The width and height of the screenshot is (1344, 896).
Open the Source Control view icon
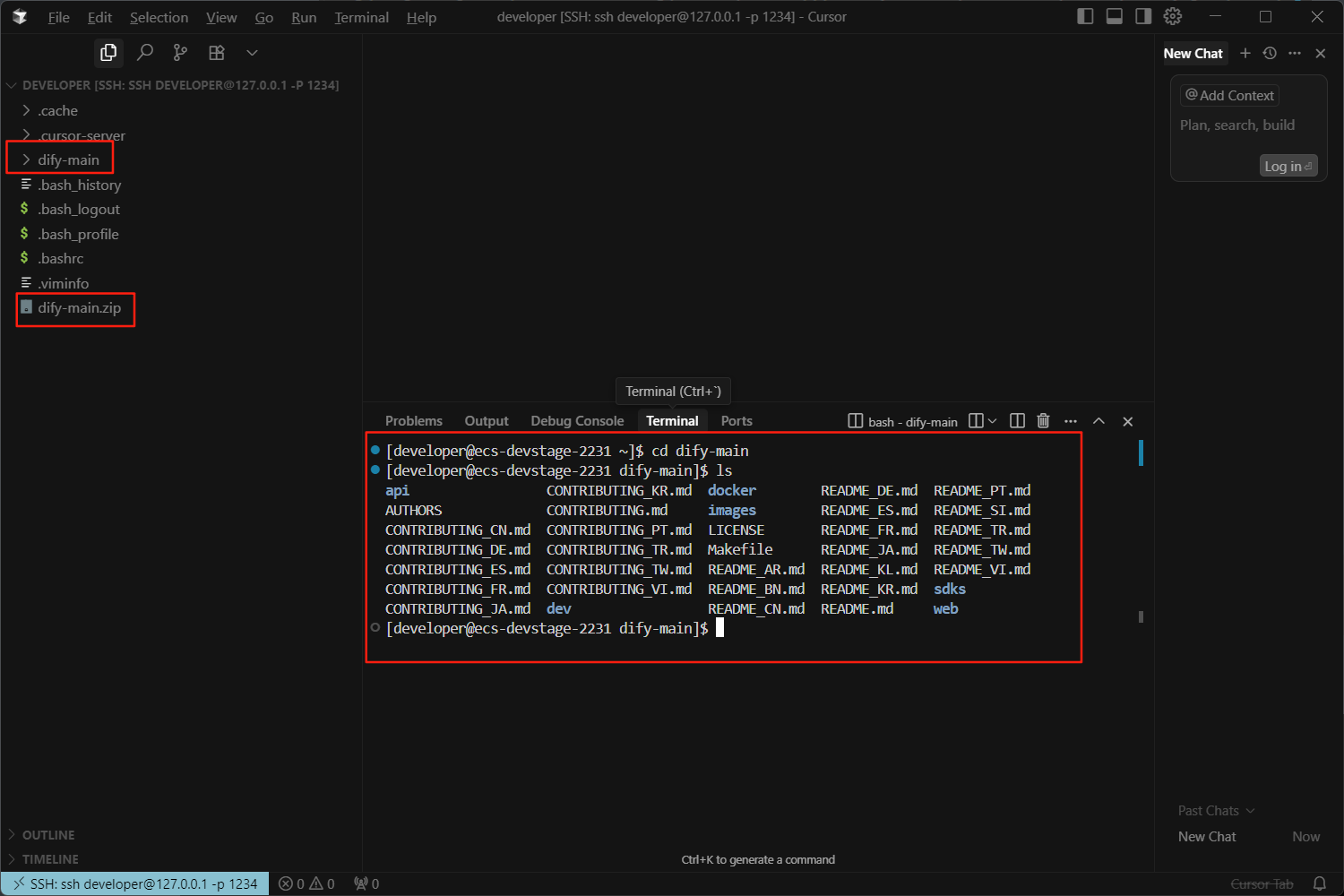180,53
